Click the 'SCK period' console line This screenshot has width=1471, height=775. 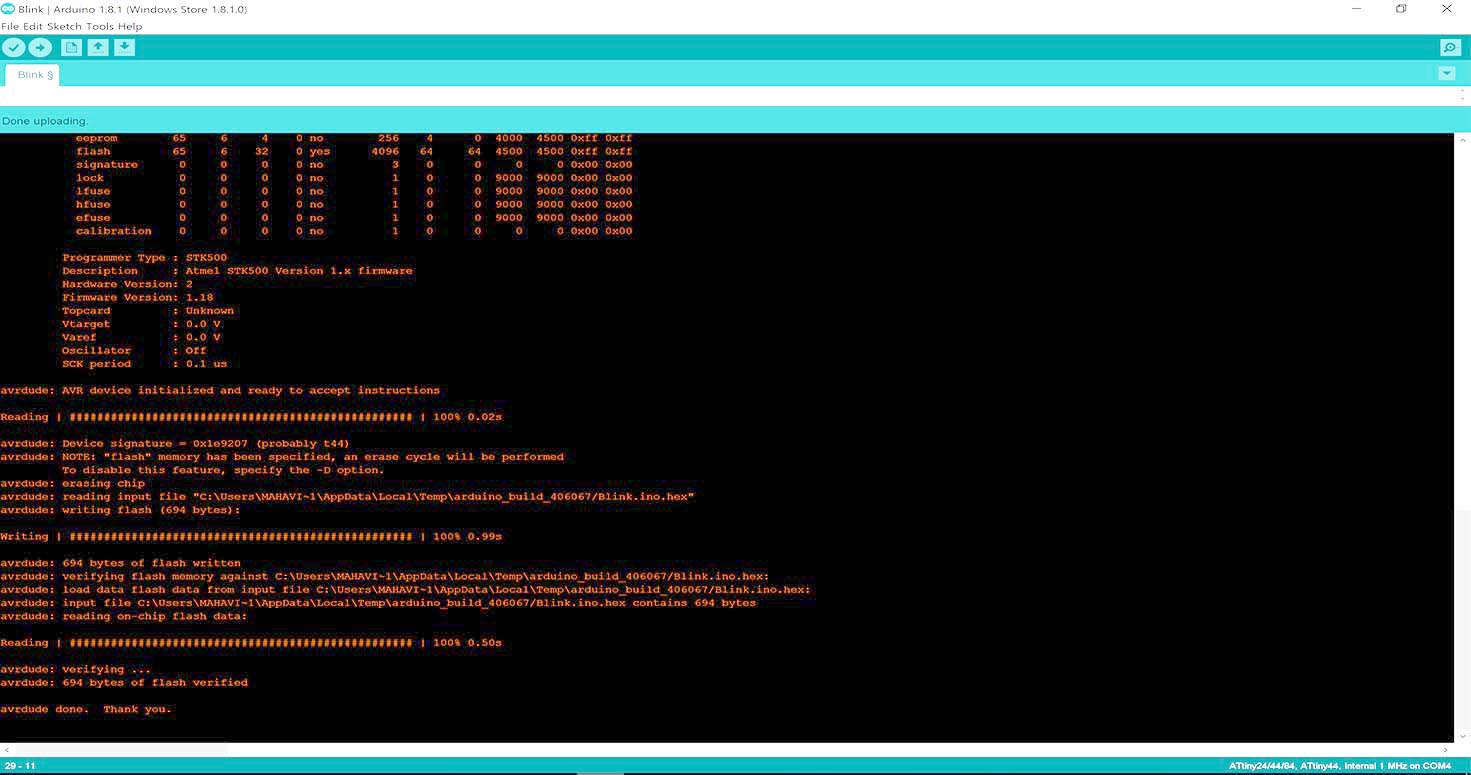pos(145,364)
